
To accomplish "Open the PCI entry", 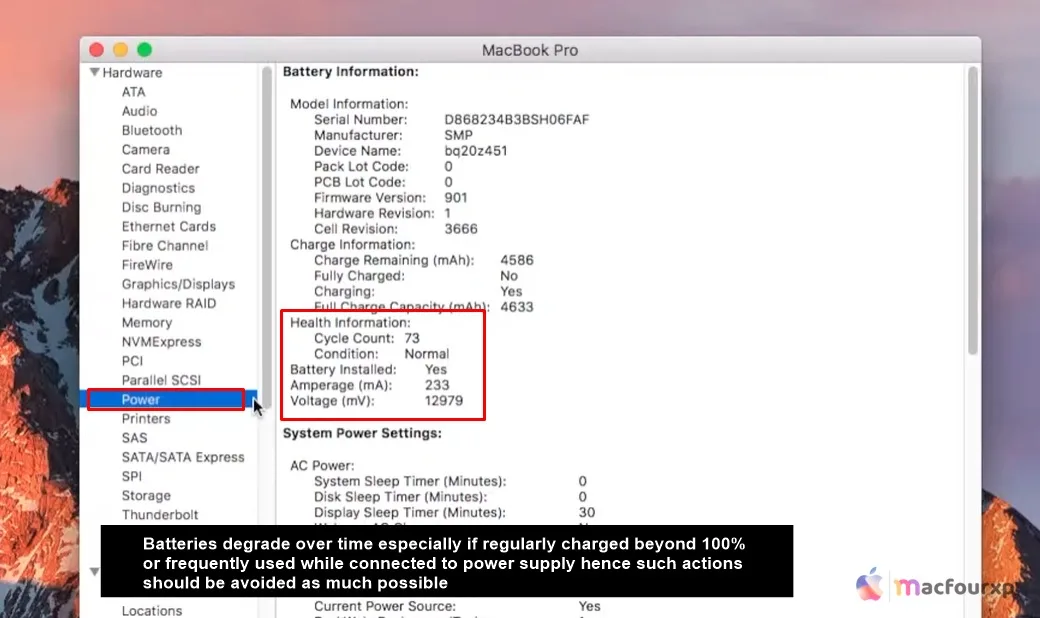I will 132,361.
